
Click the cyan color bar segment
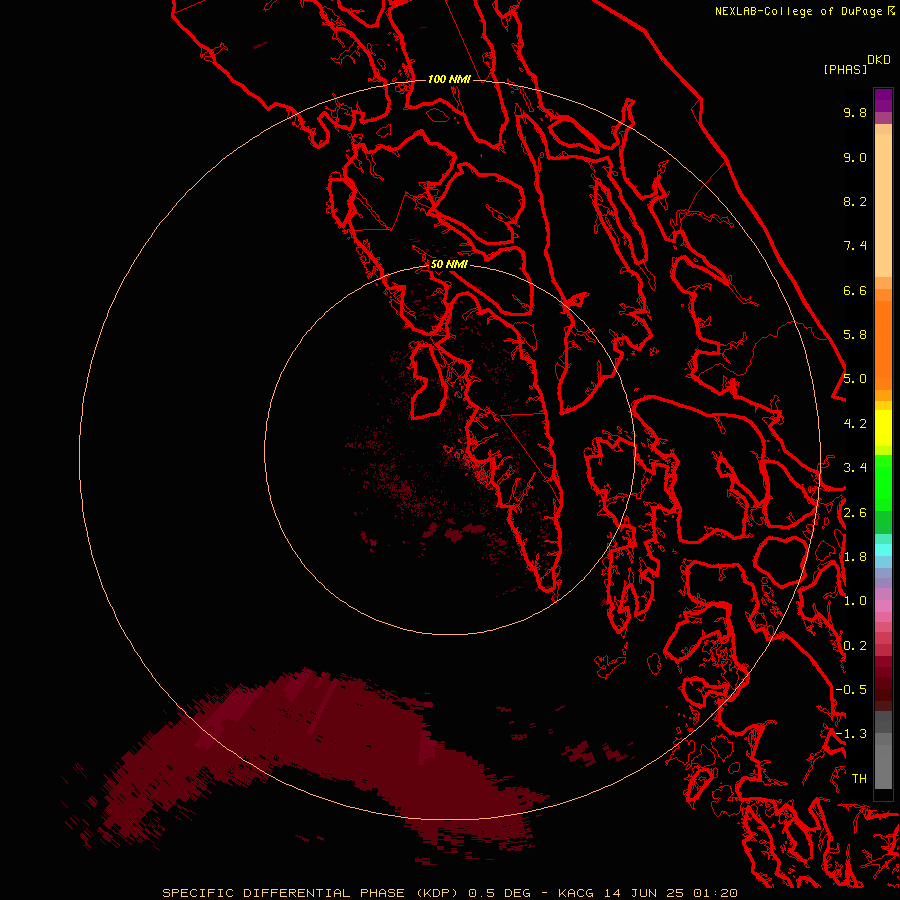[883, 550]
